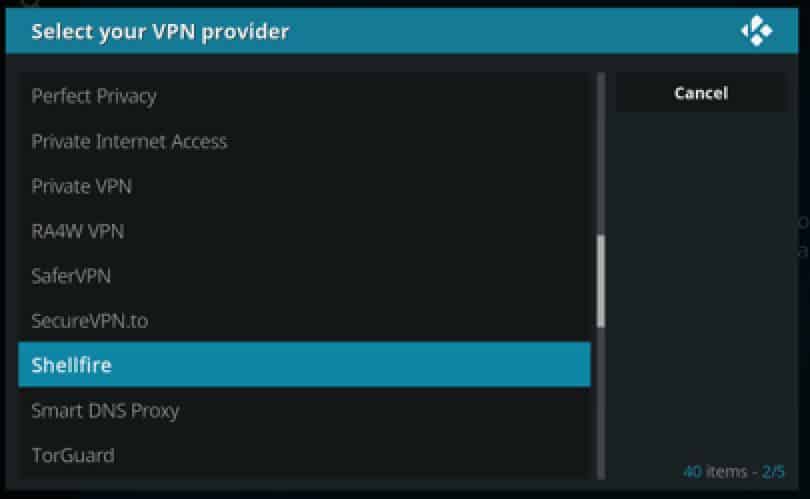This screenshot has width=810, height=499.
Task: Click empty panel area below Cancel
Action: (701, 284)
